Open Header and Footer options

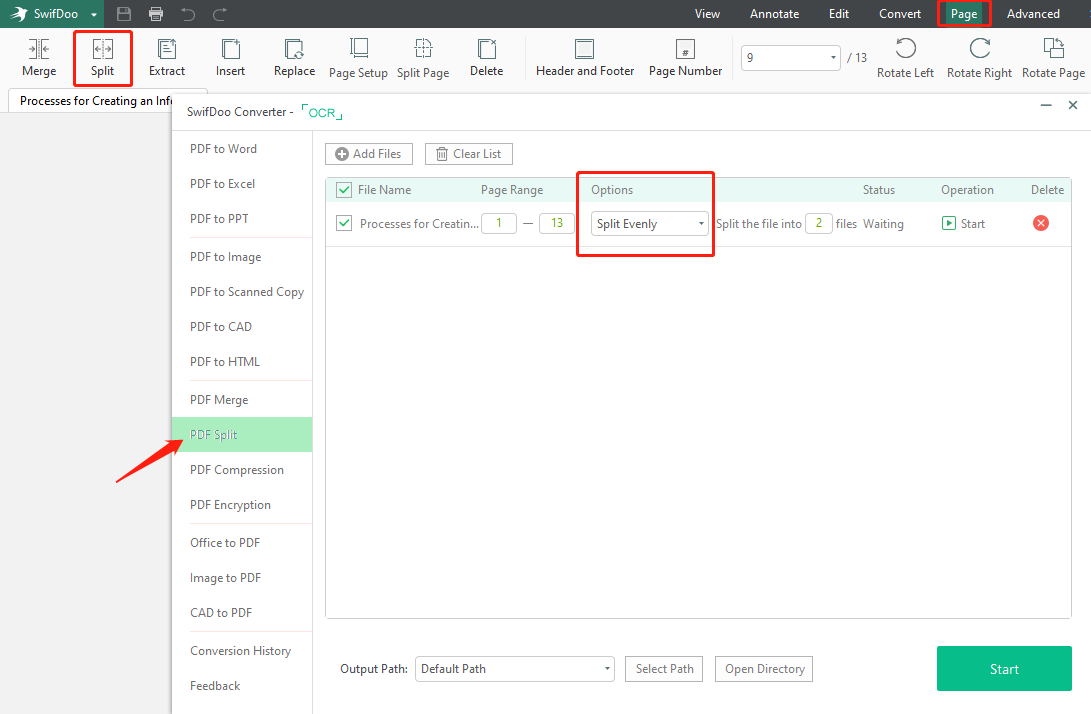pyautogui.click(x=585, y=58)
